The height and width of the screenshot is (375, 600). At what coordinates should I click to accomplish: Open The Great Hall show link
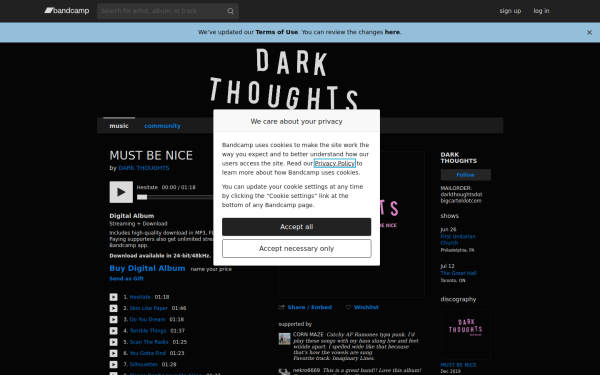[x=458, y=273]
